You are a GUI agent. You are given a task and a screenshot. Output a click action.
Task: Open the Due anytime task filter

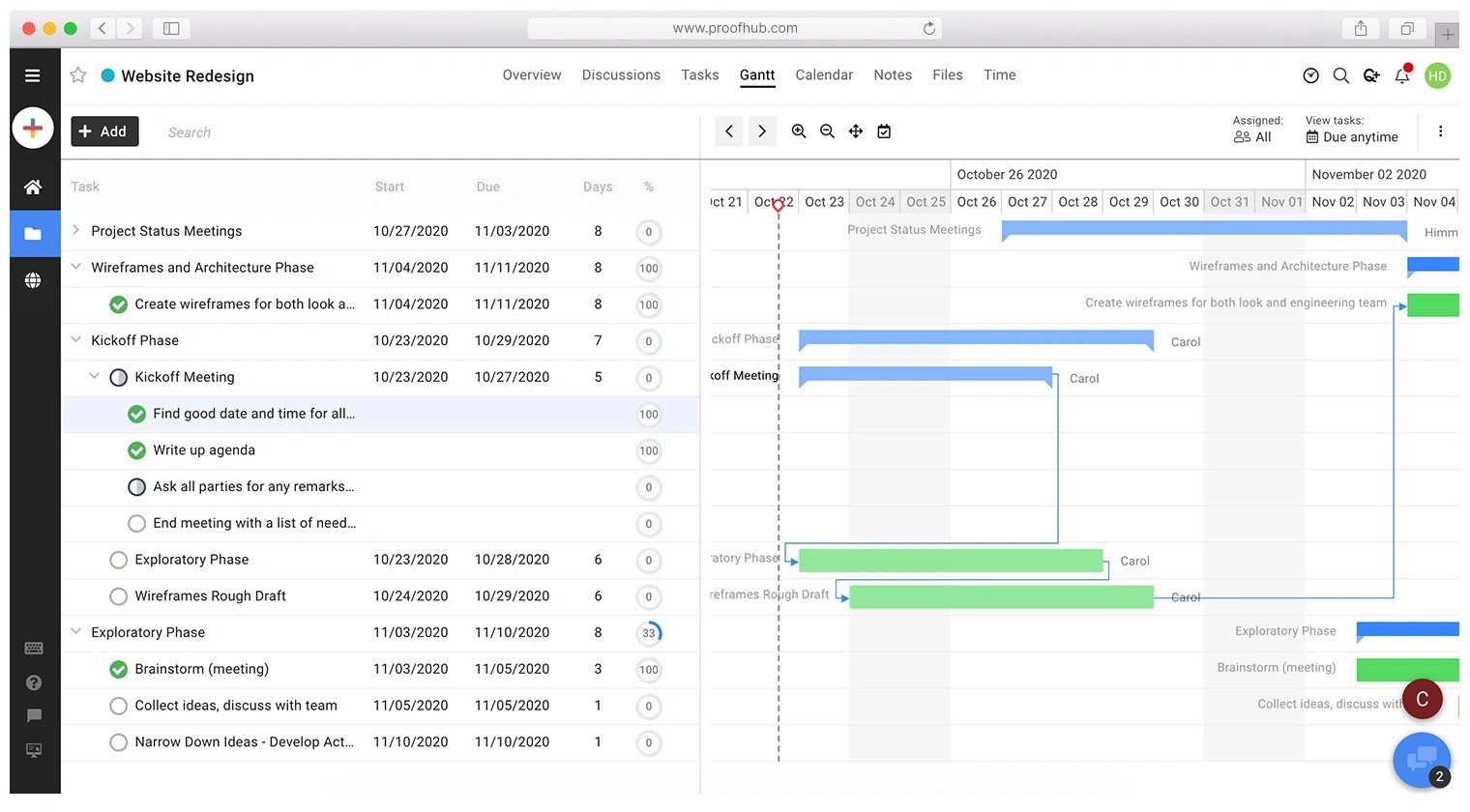[1352, 137]
